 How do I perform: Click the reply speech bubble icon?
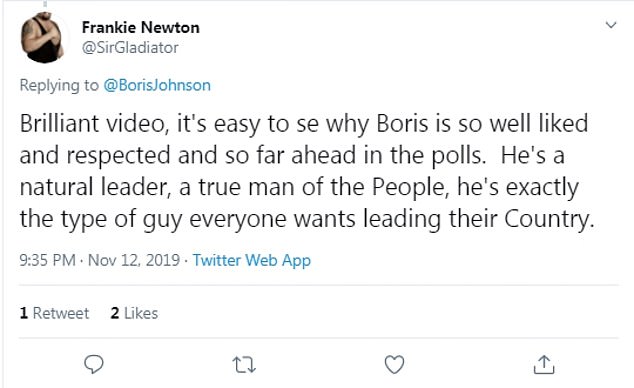[x=94, y=364]
